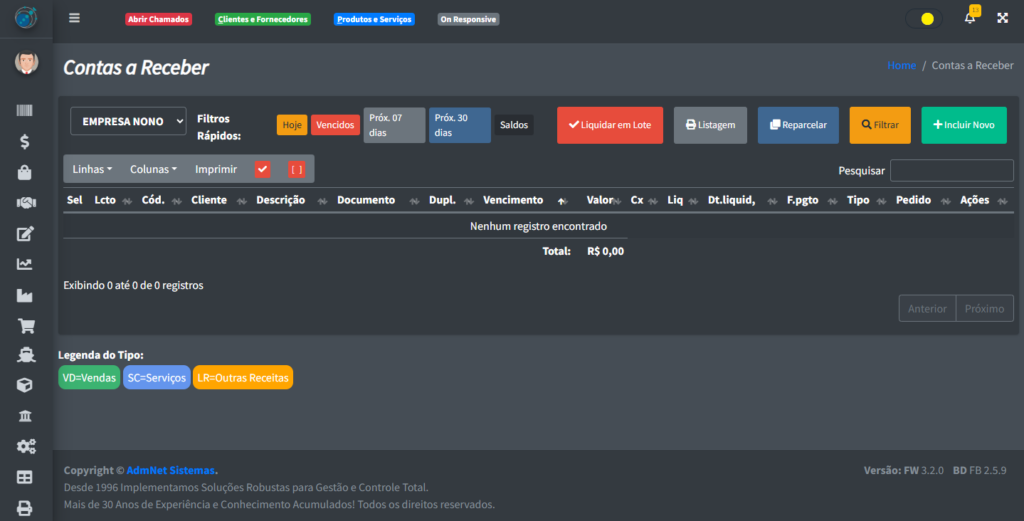Click the dollar sign sidebar icon
The image size is (1024, 521).
25,142
